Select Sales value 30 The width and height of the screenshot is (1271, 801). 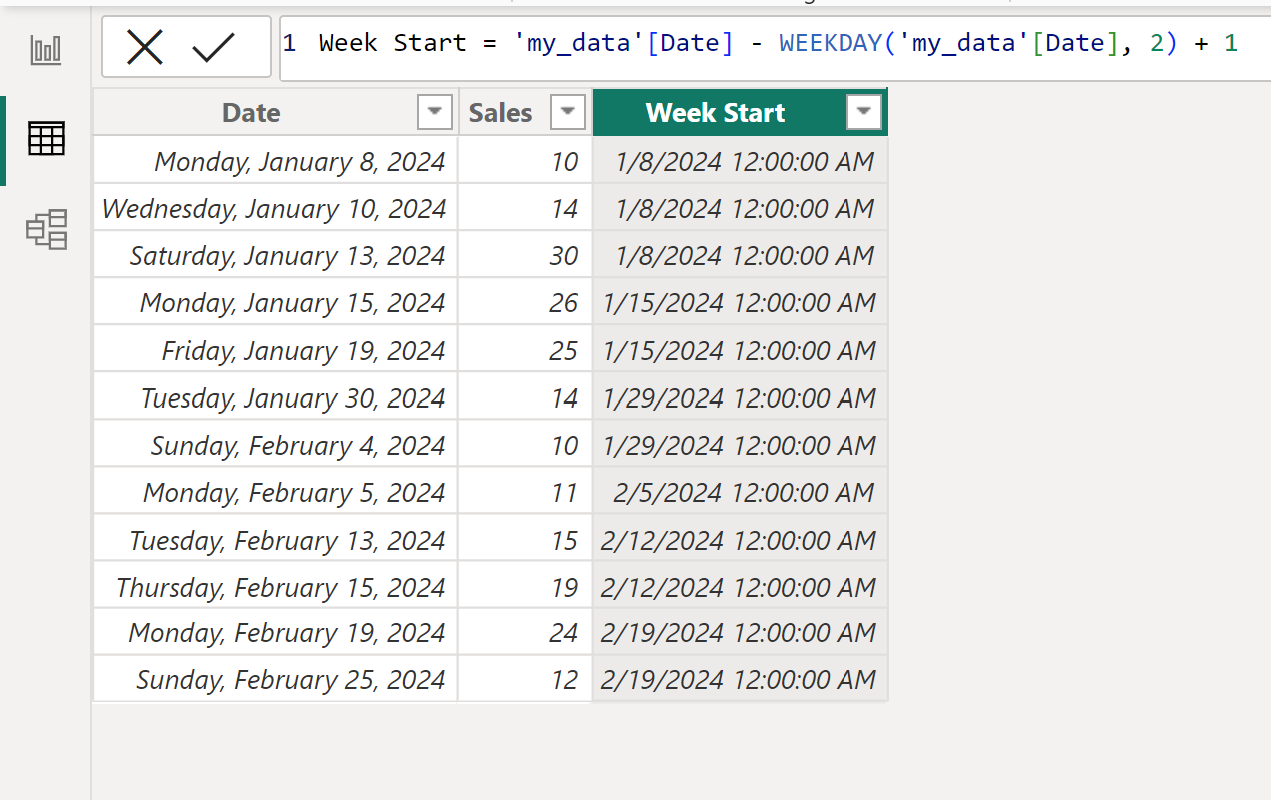tap(524, 255)
